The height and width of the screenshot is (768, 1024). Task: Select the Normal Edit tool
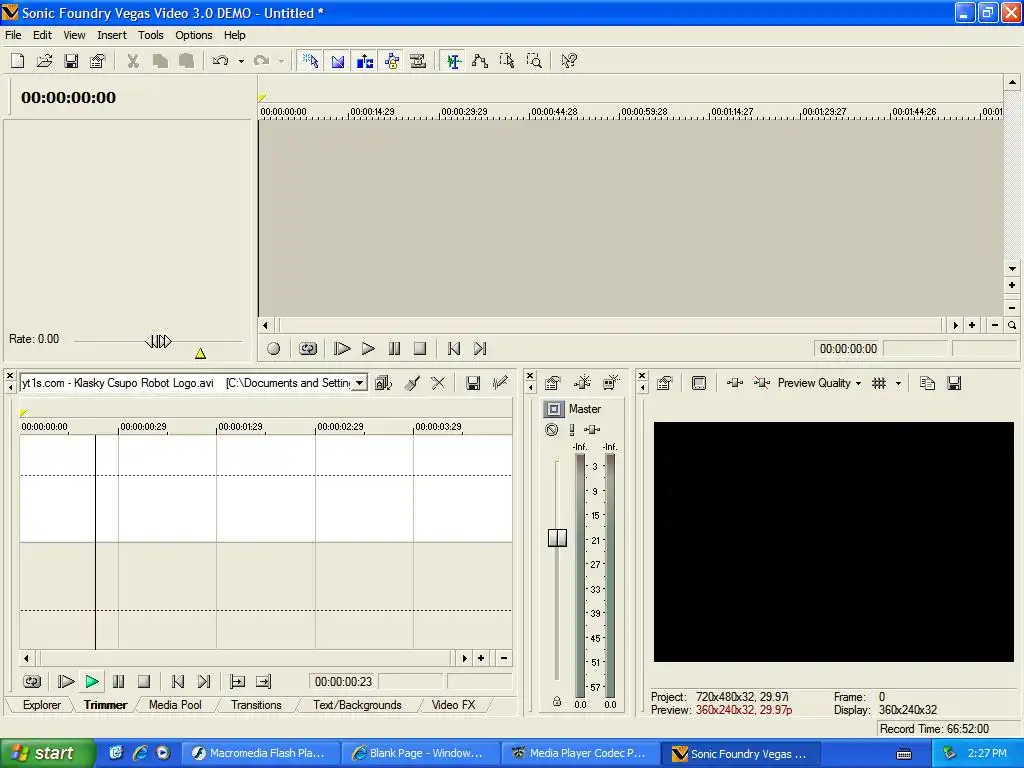(453, 61)
